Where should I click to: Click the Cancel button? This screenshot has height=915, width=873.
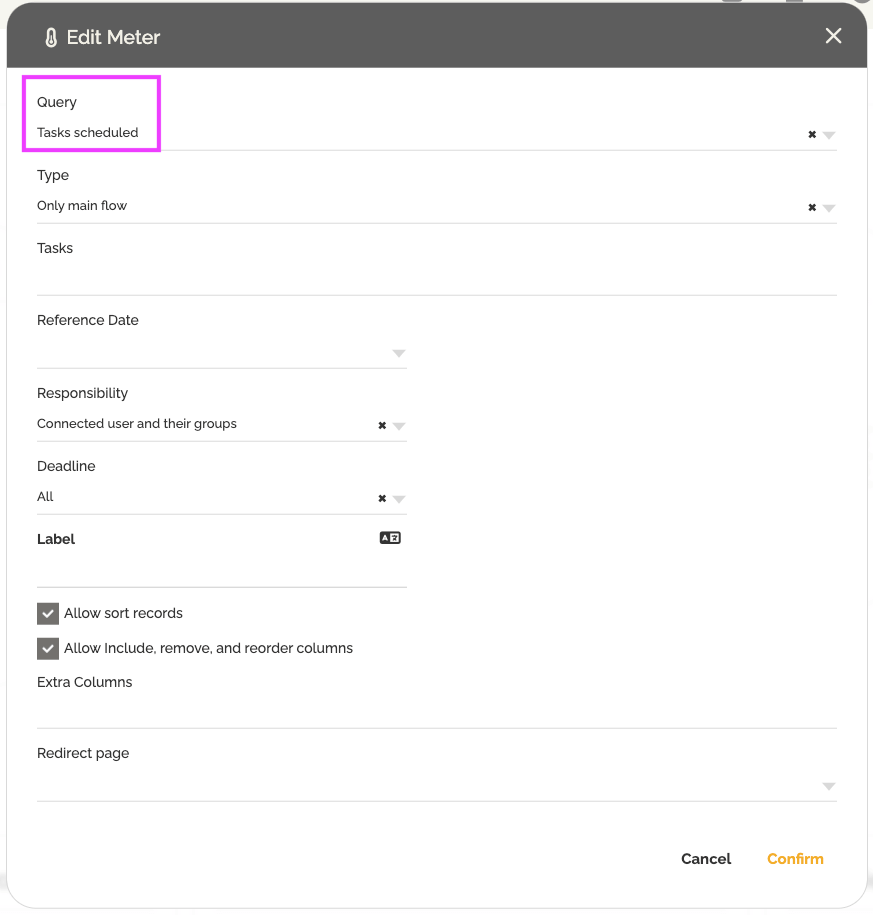point(706,859)
